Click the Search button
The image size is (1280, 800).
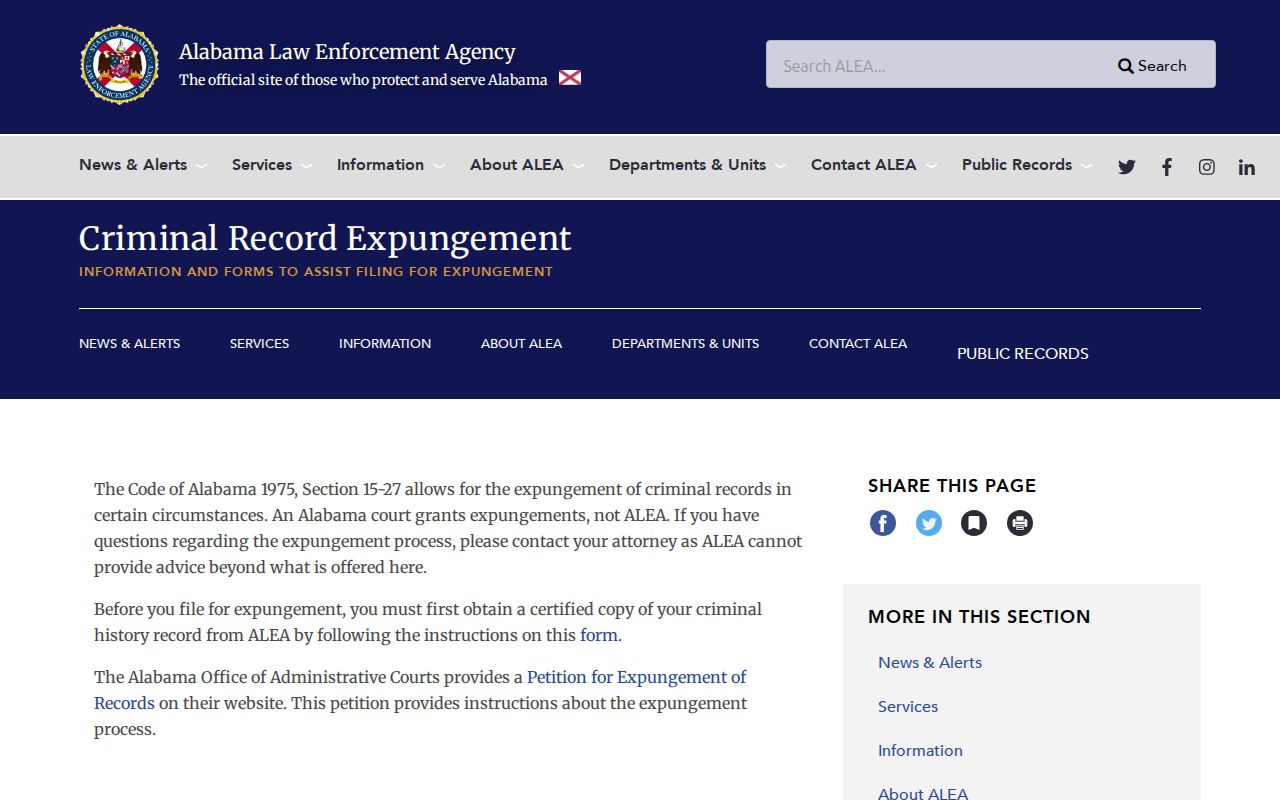click(x=1152, y=65)
